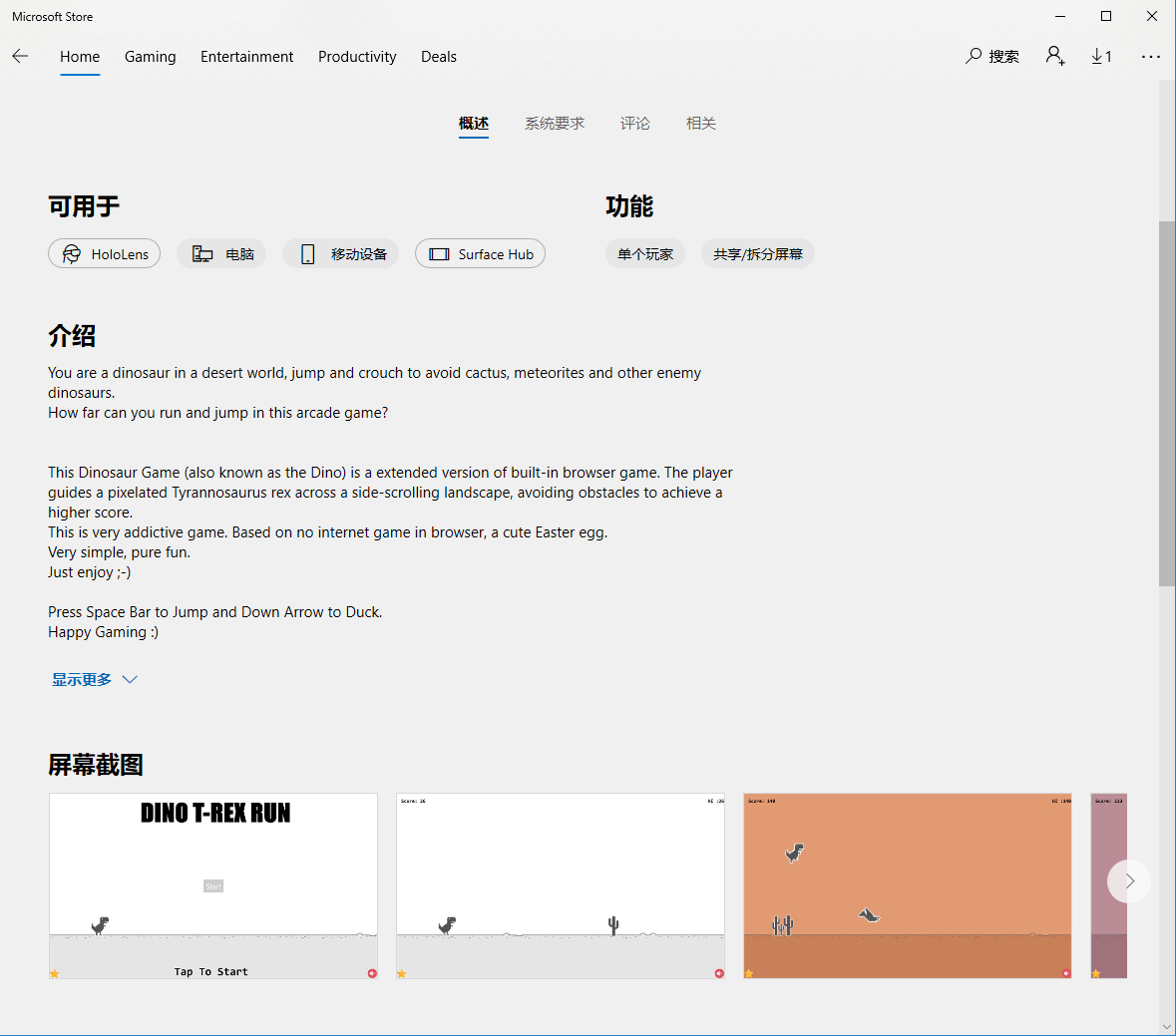Expand description with 显示更多
The image size is (1176, 1036).
pyautogui.click(x=95, y=679)
